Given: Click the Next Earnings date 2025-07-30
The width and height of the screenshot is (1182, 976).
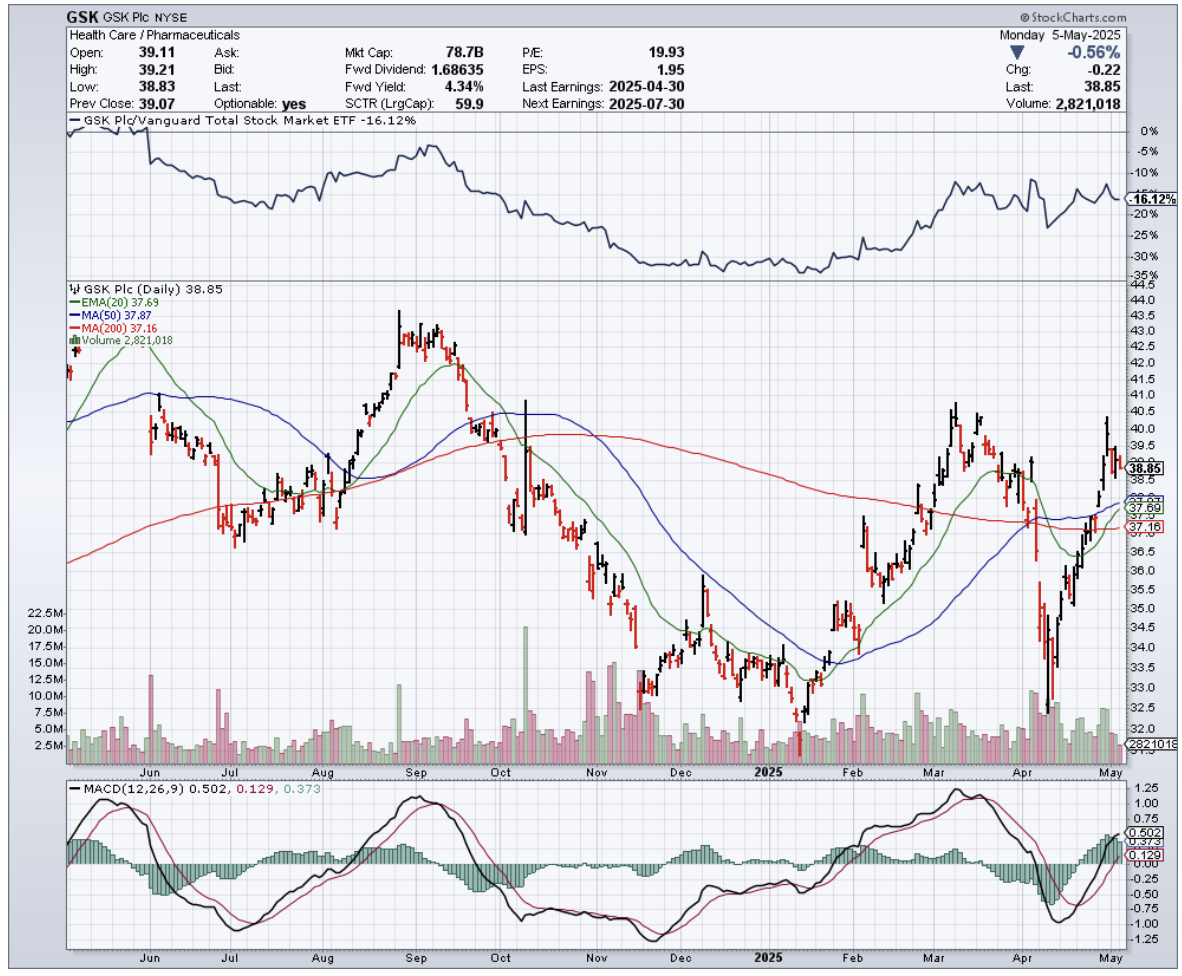Looking at the screenshot, I should tap(646, 103).
